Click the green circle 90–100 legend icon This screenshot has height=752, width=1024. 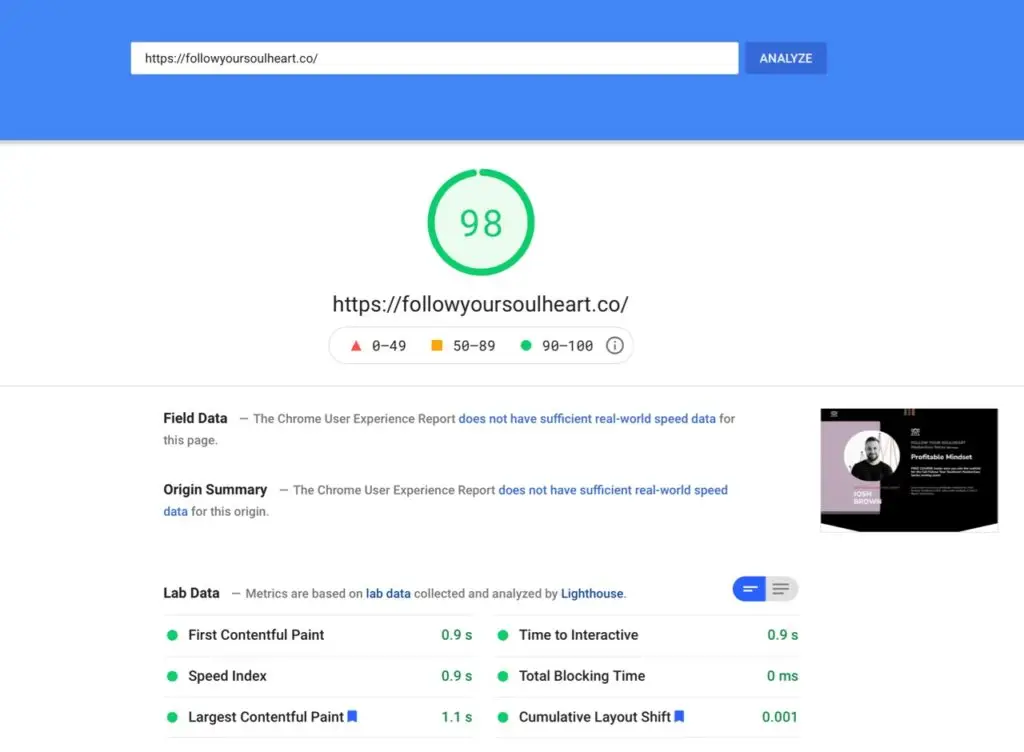pos(526,345)
